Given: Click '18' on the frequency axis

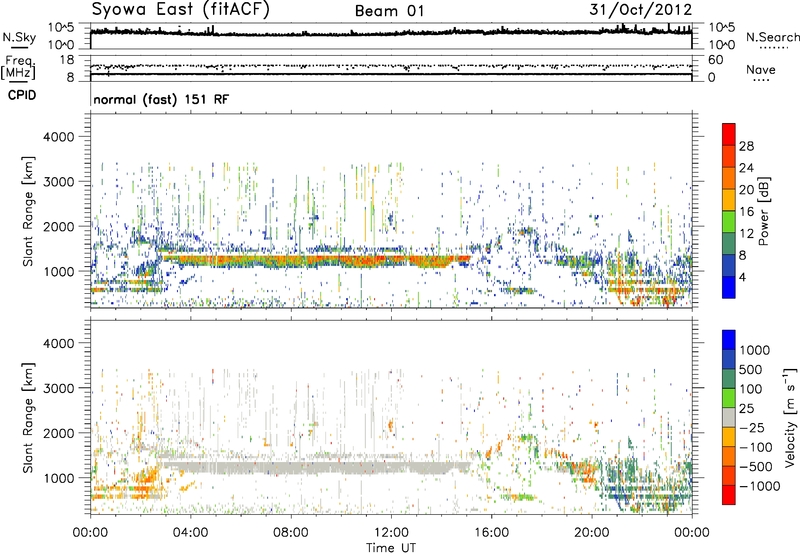Looking at the screenshot, I should pyautogui.click(x=67, y=60).
